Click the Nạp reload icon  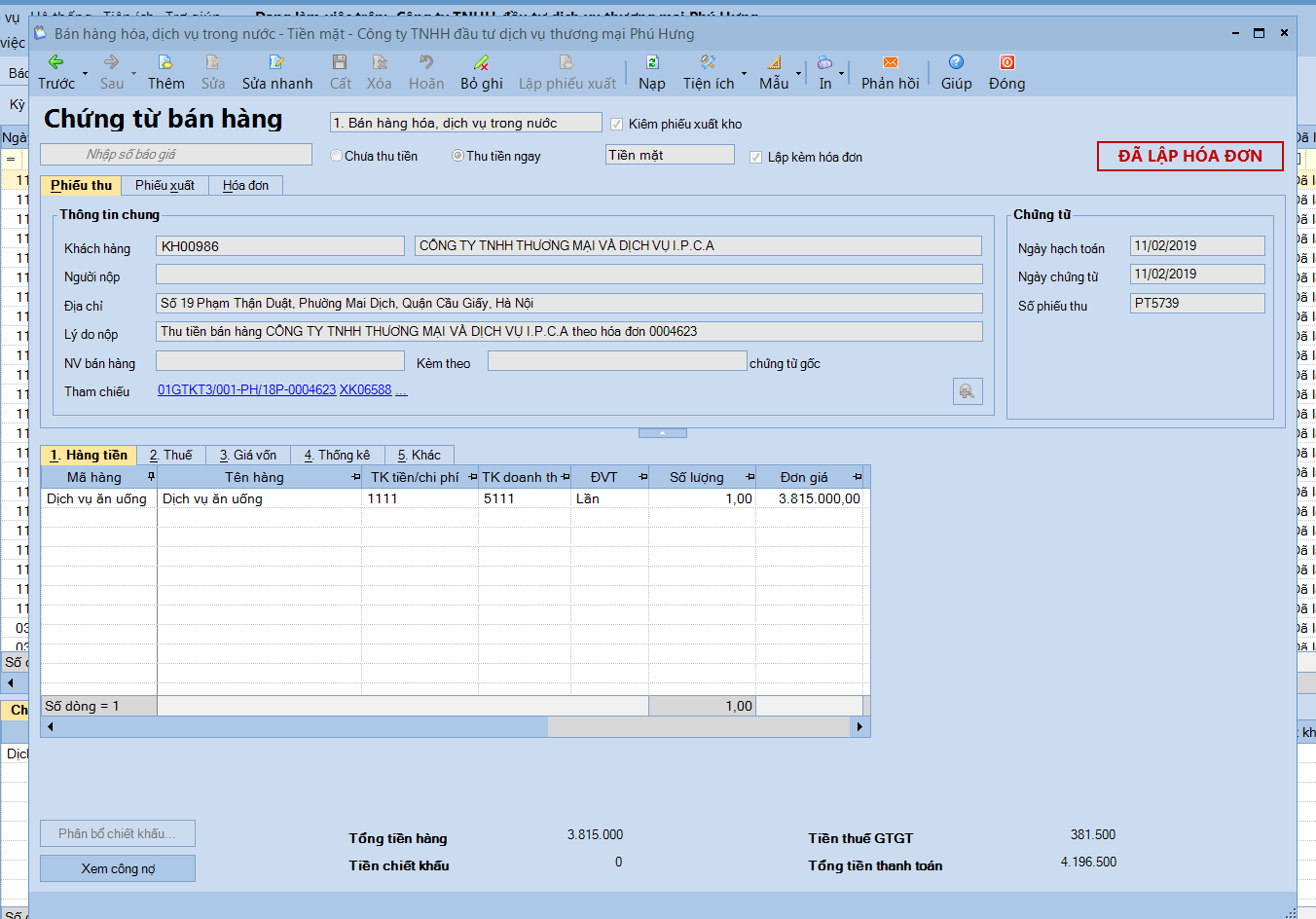(652, 62)
